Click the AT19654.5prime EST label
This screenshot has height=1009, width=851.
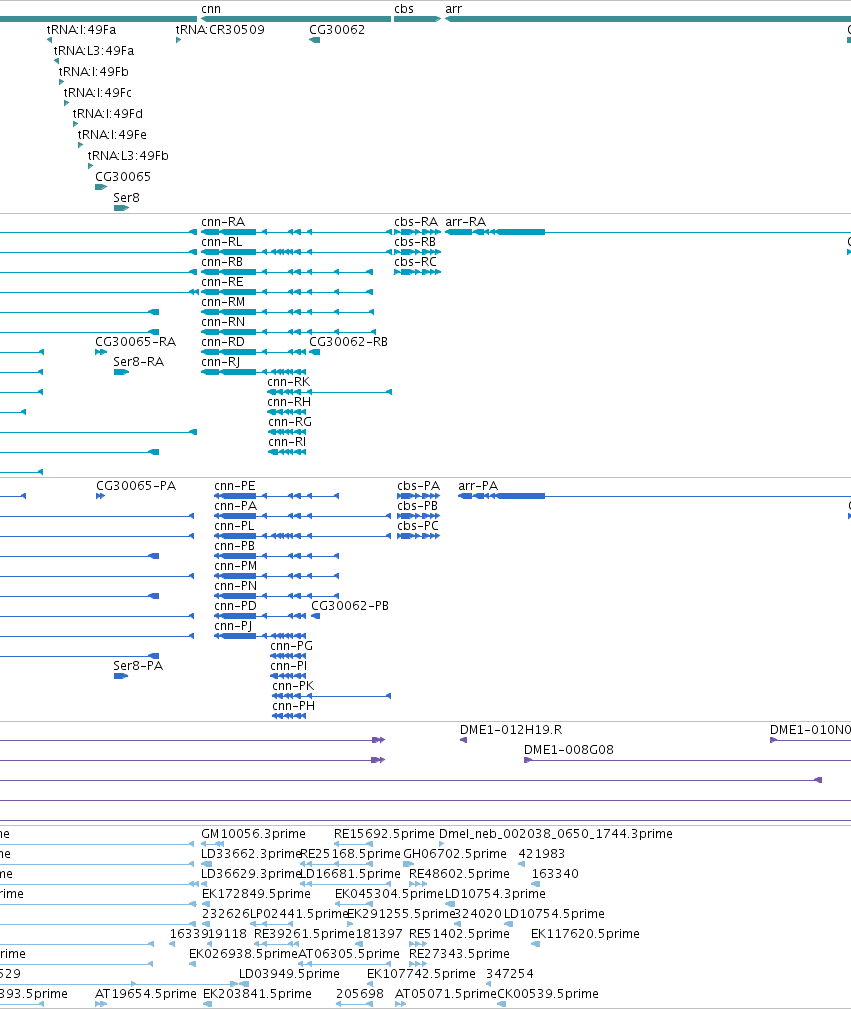pos(145,994)
